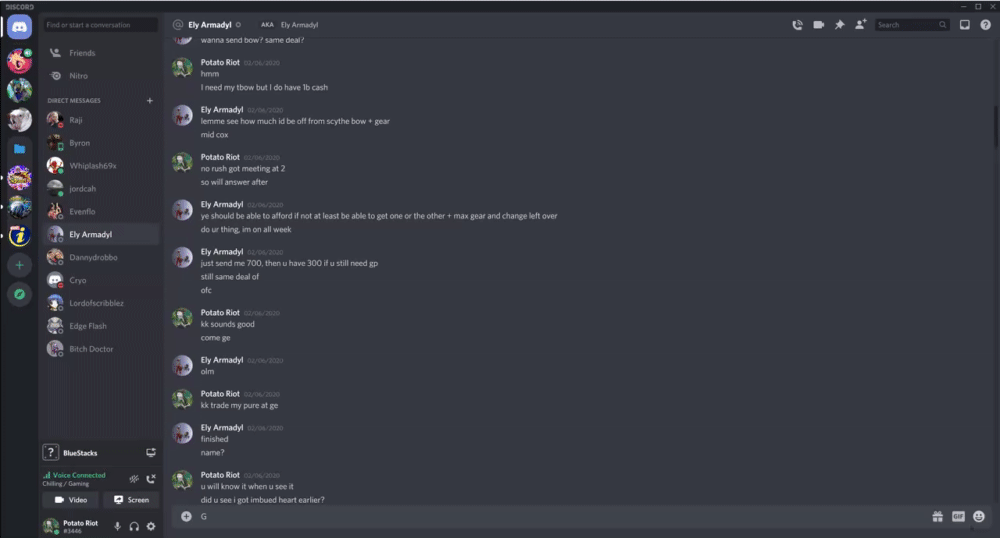Share your screen with the Screen button
Screen dimensions: 1000x538
pyautogui.click(x=131, y=500)
